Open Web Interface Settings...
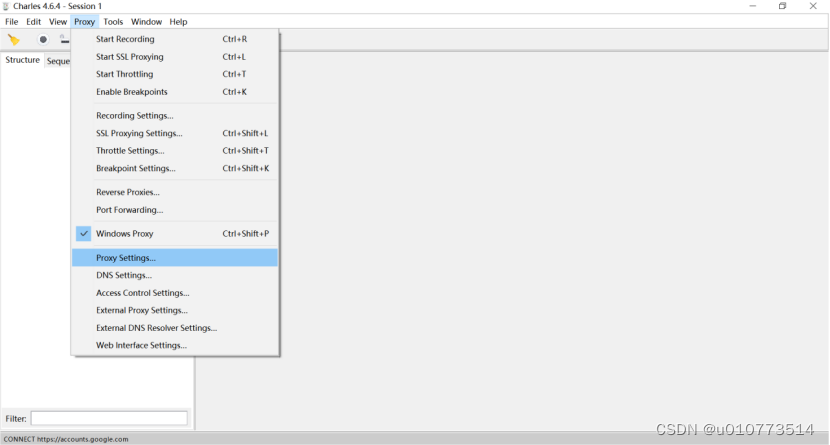Image resolution: width=830 pixels, height=445 pixels. 175,345
